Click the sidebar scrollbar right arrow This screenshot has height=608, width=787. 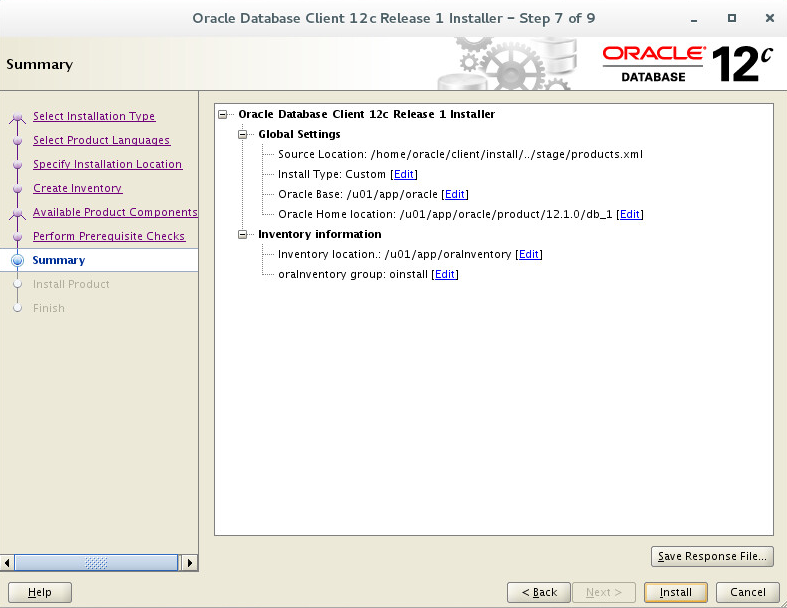coord(189,563)
